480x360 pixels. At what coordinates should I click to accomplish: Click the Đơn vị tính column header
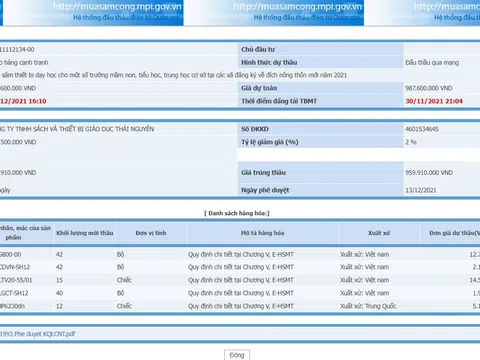[x=151, y=233]
